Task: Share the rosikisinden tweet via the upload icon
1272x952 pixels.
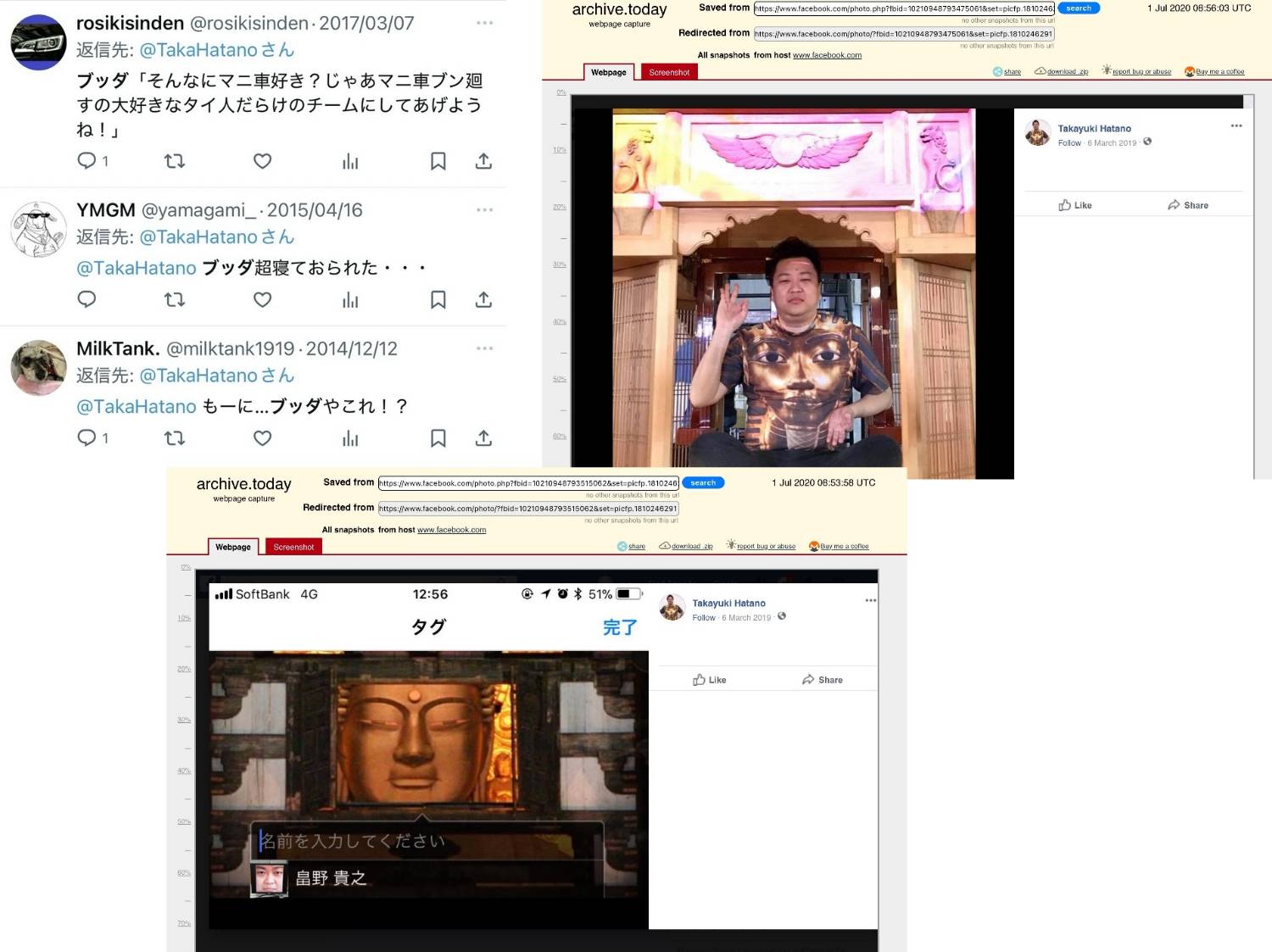Action: pos(483,161)
